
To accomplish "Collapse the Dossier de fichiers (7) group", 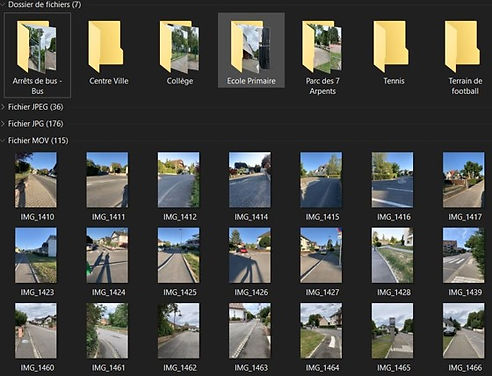I will pos(3,4).
